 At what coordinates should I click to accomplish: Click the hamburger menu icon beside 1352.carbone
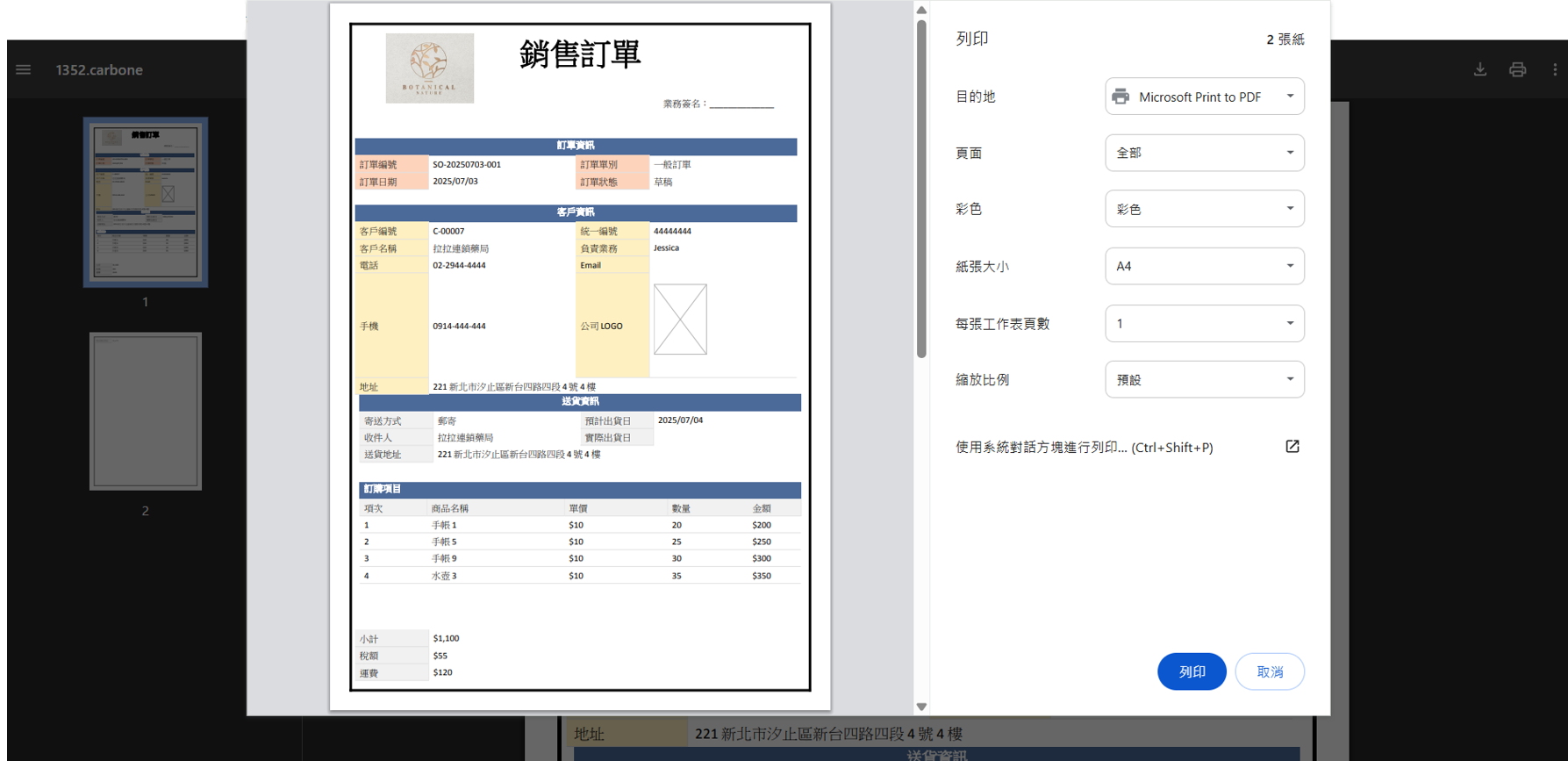(x=24, y=69)
